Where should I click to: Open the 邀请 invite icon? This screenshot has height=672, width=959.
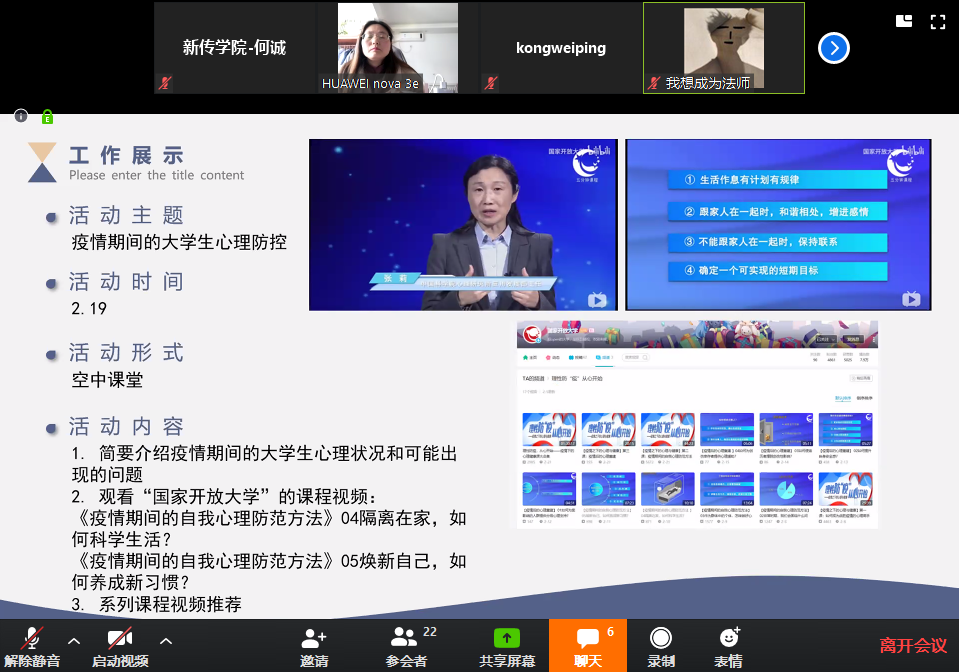click(314, 646)
